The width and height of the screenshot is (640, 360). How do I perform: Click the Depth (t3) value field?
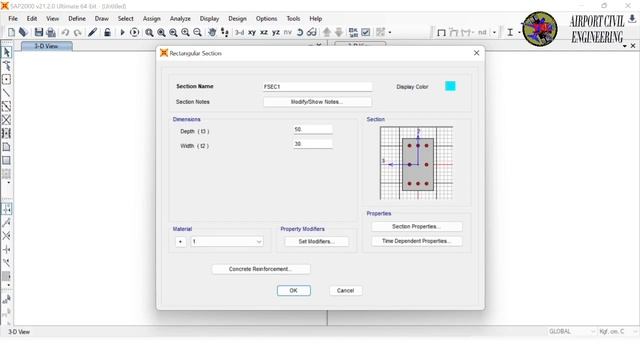click(313, 129)
